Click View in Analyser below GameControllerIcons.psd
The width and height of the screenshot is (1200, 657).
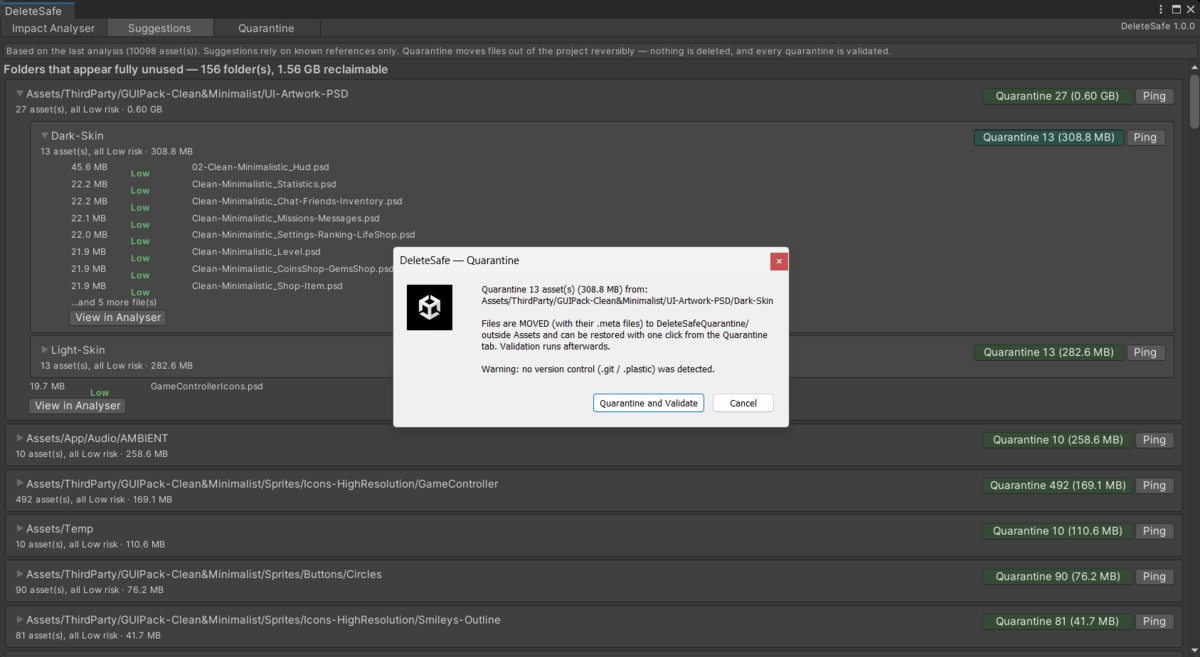(x=77, y=405)
